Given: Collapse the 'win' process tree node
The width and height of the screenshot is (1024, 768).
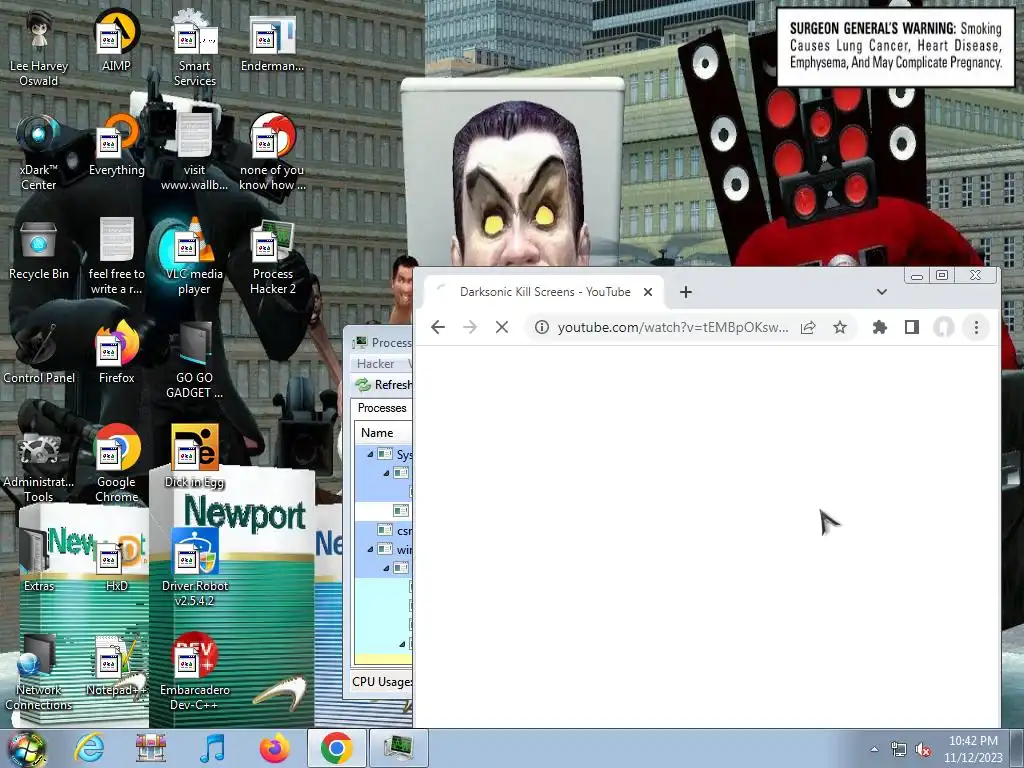Looking at the screenshot, I should [x=370, y=550].
